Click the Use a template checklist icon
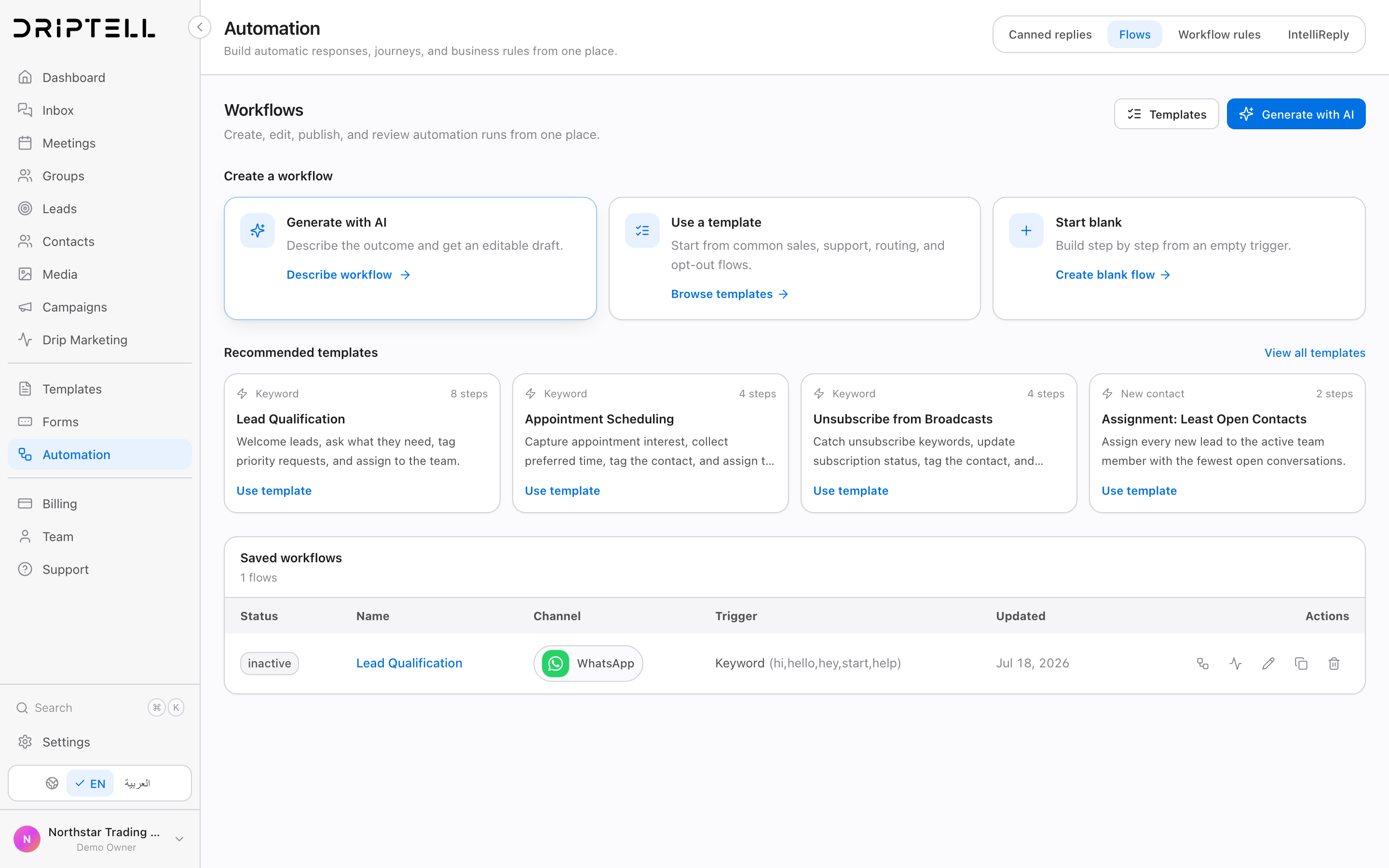The height and width of the screenshot is (868, 1389). [x=642, y=231]
